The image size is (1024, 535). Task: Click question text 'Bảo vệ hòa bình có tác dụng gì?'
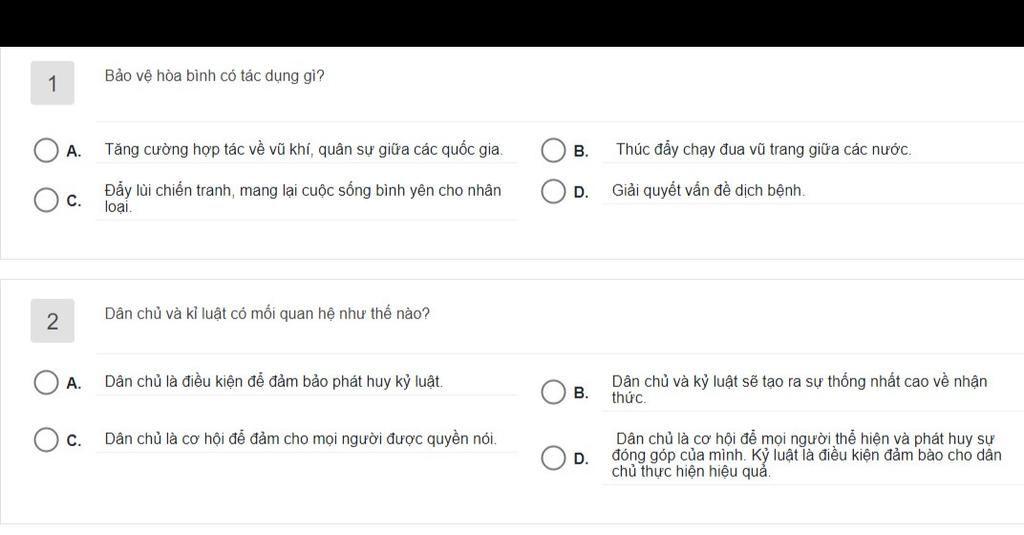point(214,76)
